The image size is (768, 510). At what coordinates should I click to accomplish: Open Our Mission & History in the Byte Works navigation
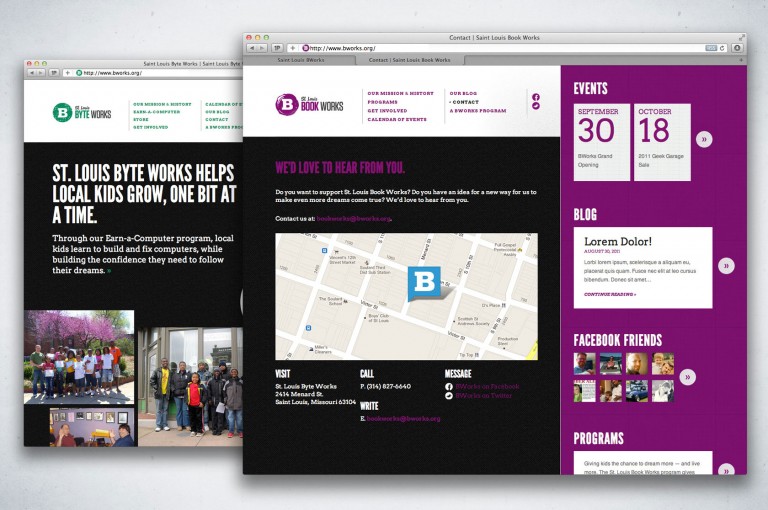[162, 104]
